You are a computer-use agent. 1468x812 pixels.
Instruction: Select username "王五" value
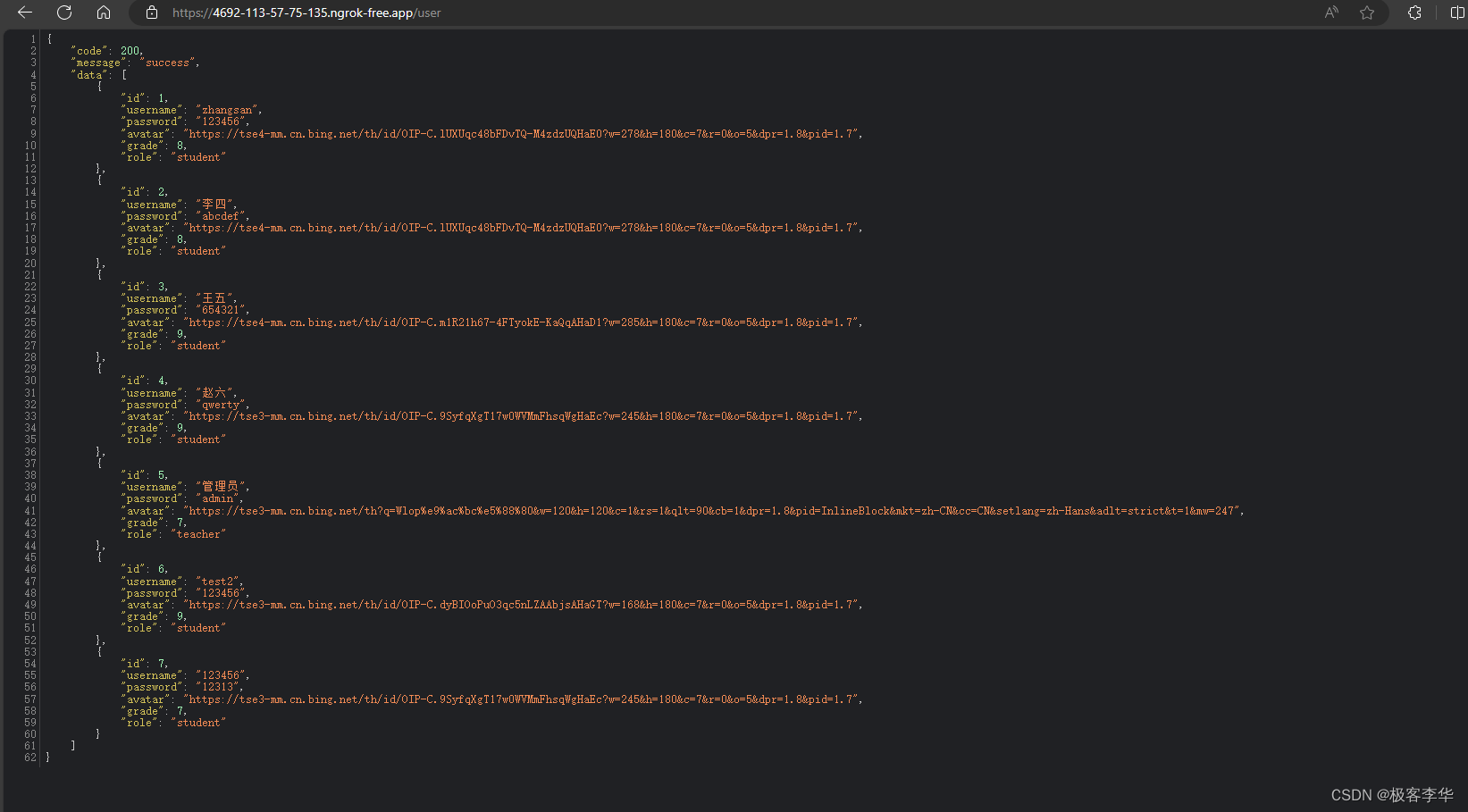(214, 298)
